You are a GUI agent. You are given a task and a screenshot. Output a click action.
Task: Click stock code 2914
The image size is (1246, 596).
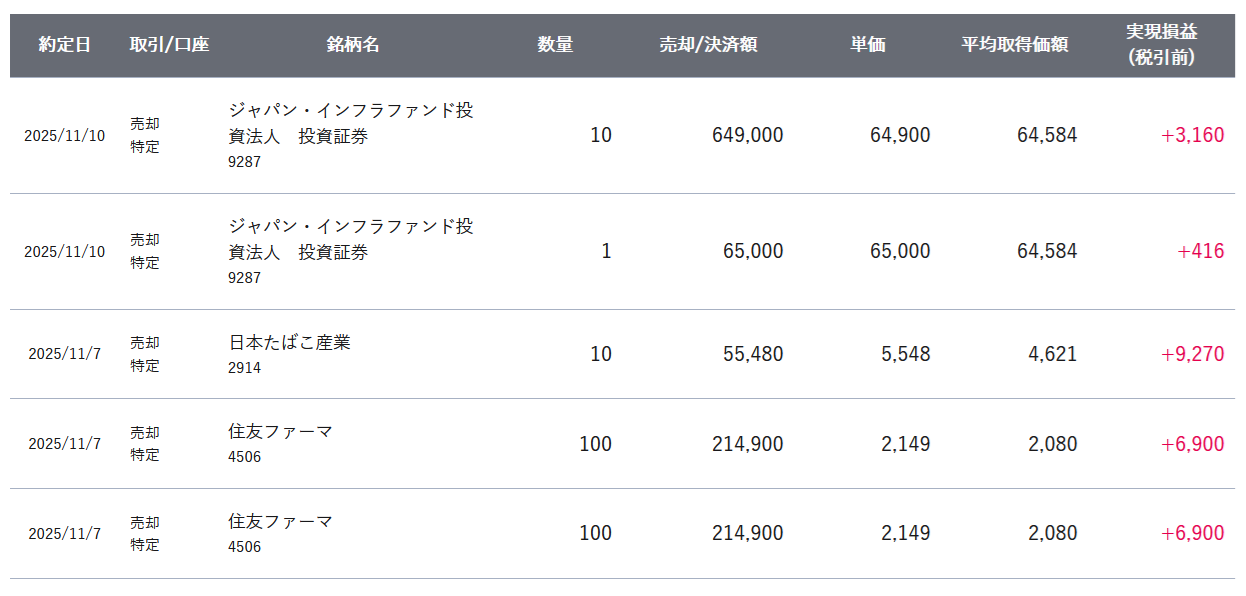[244, 368]
